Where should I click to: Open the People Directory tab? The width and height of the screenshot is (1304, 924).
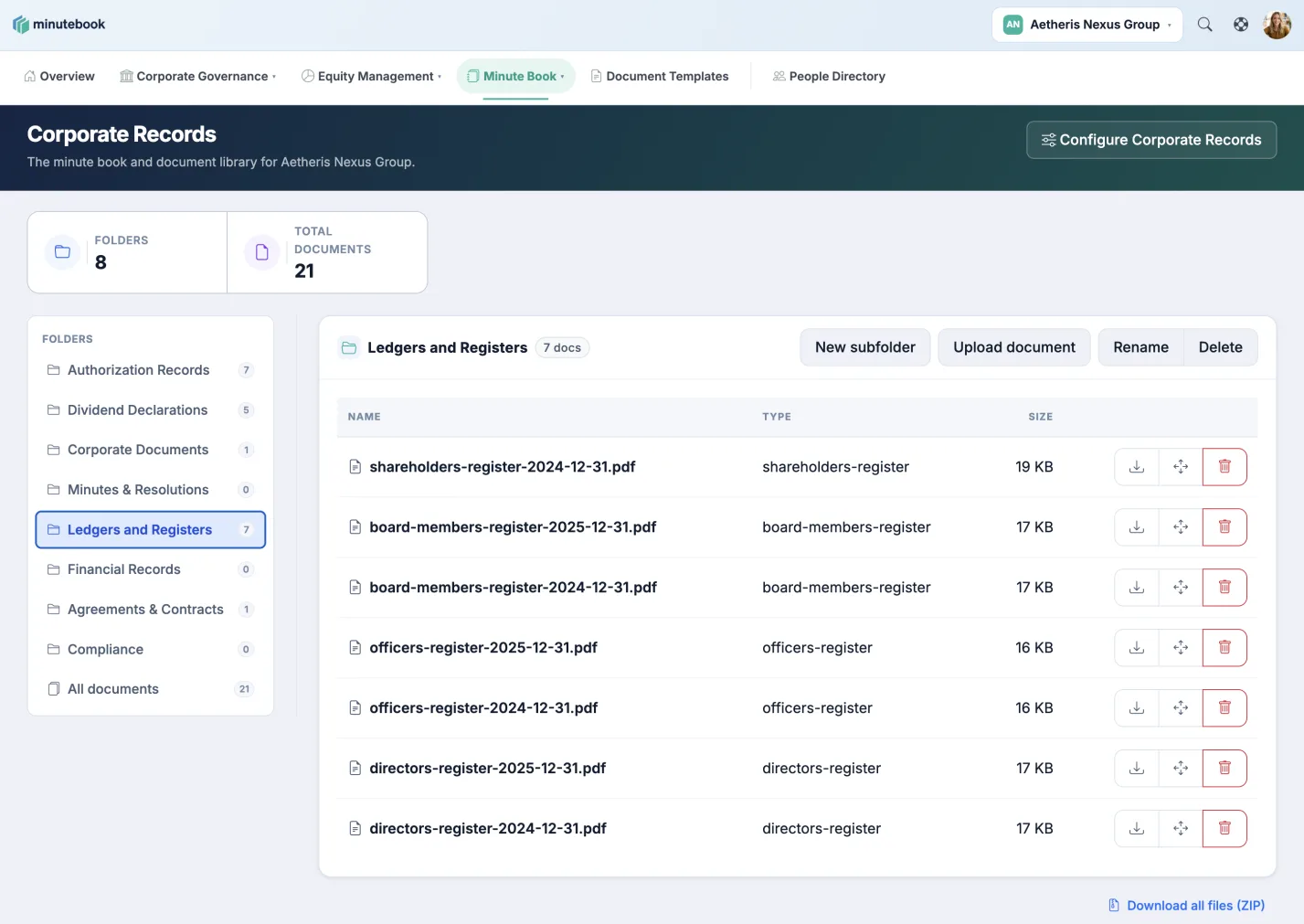829,77
